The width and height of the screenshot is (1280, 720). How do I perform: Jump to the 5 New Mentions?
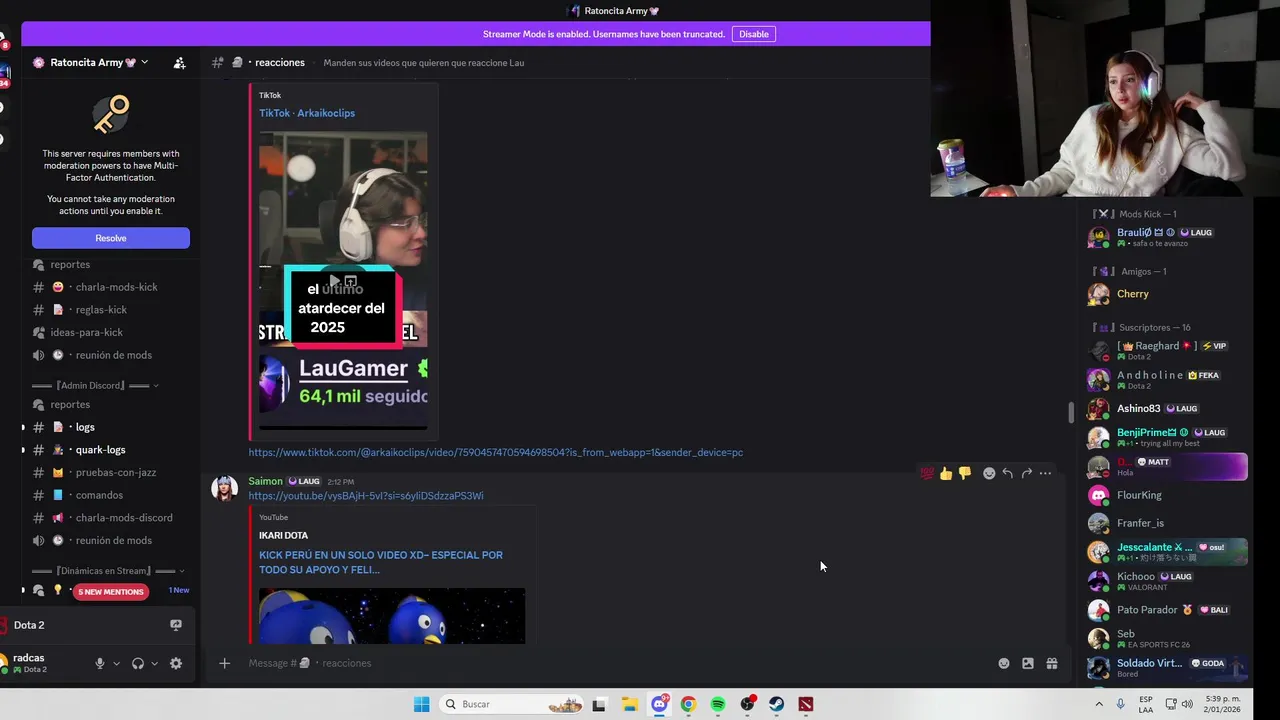(111, 592)
